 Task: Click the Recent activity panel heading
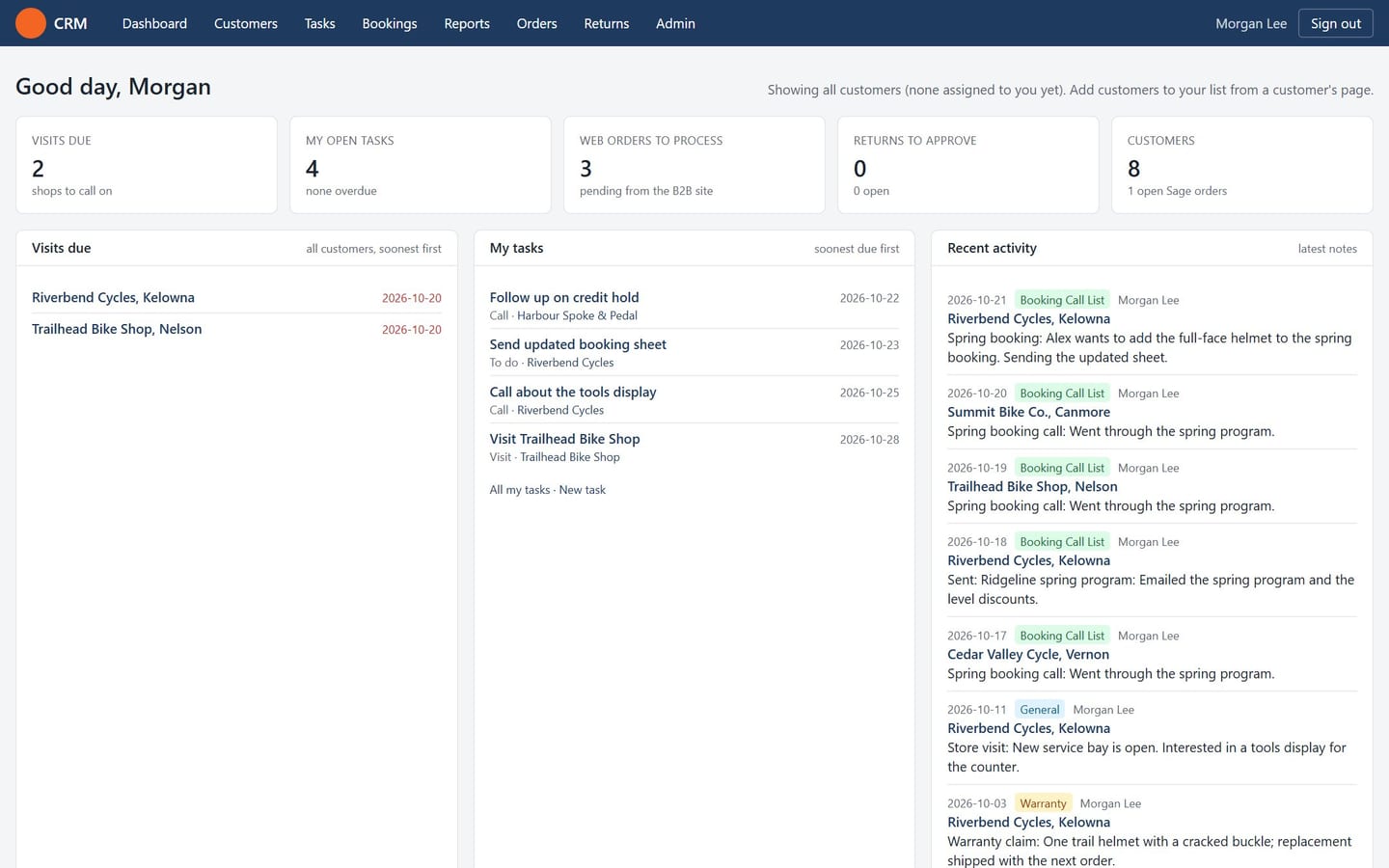pyautogui.click(x=992, y=248)
